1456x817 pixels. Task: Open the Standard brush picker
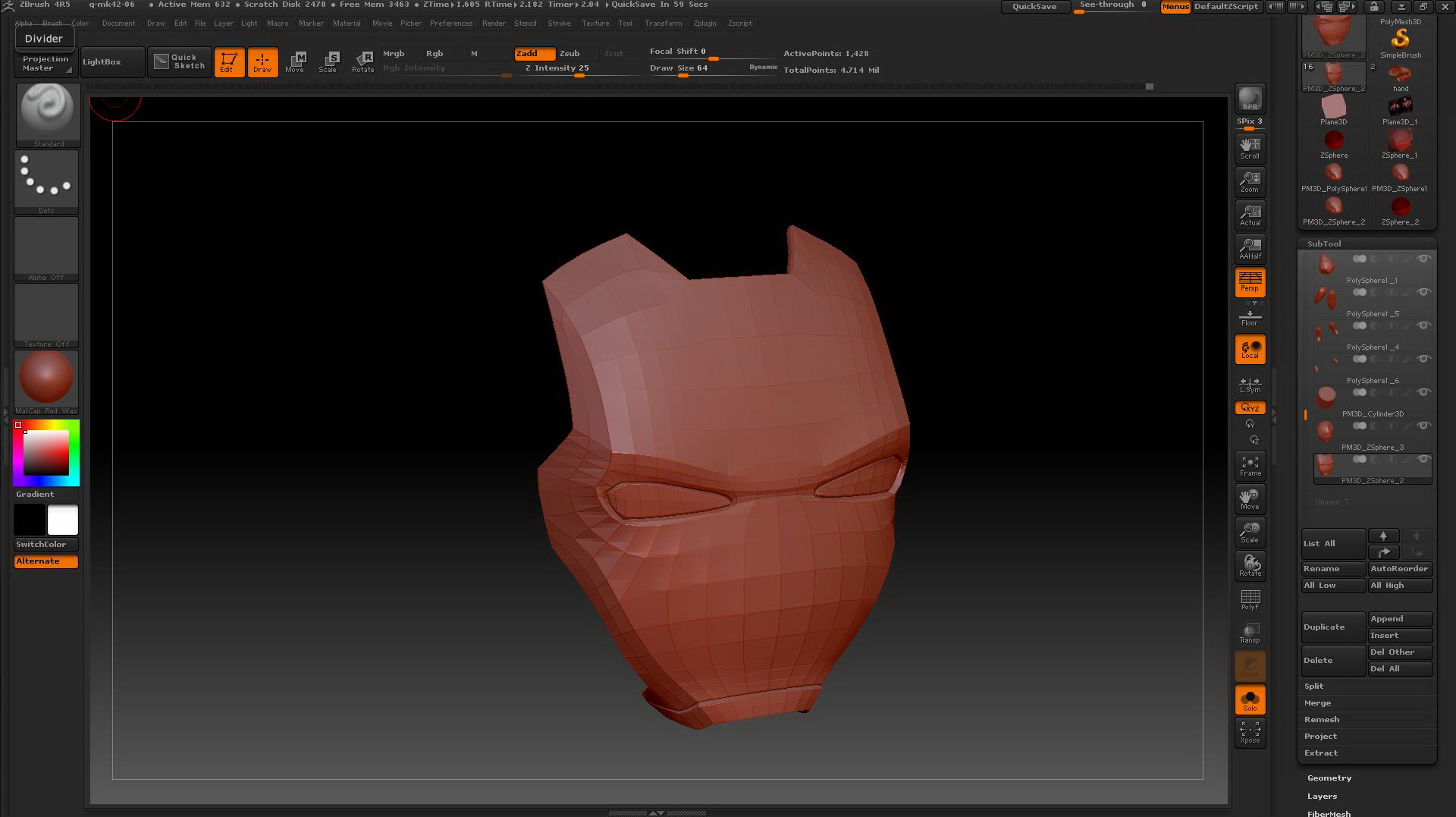[48, 115]
